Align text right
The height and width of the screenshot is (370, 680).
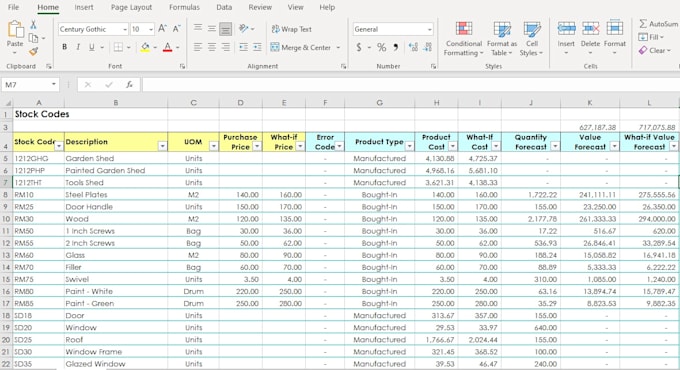click(x=226, y=47)
